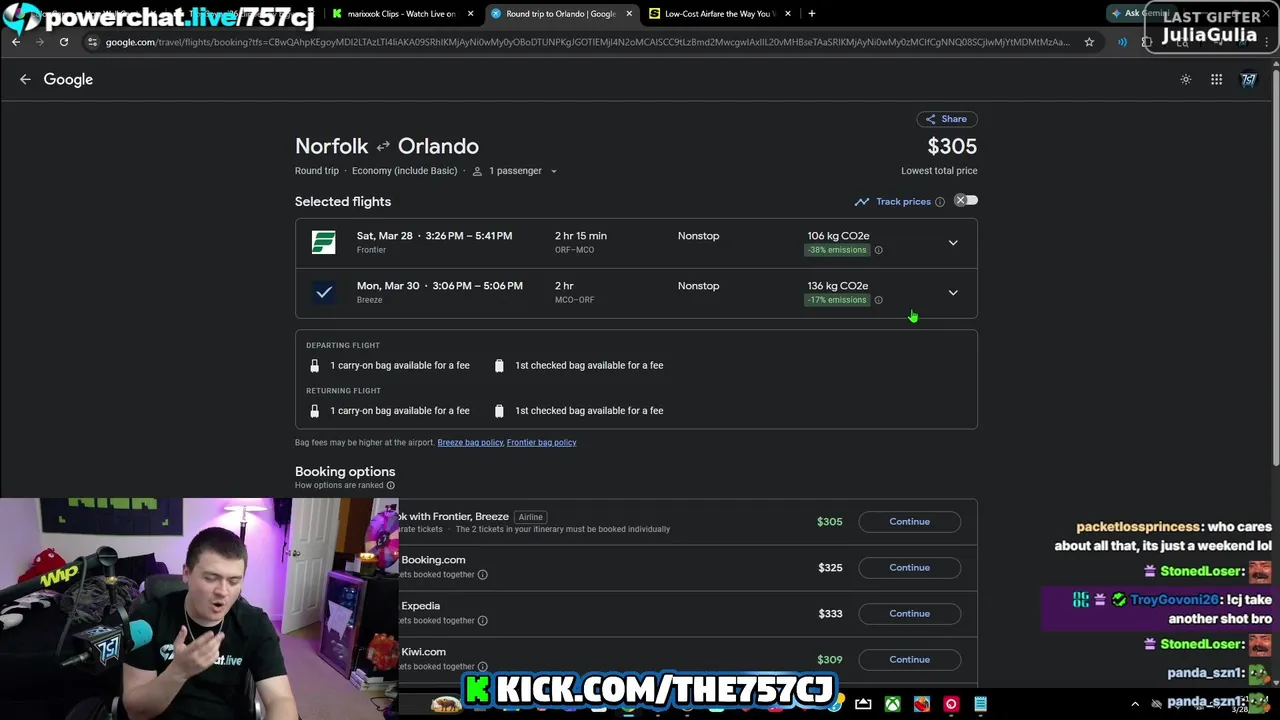Image resolution: width=1280 pixels, height=720 pixels.
Task: Continue with Expedia $333 option
Action: point(909,614)
